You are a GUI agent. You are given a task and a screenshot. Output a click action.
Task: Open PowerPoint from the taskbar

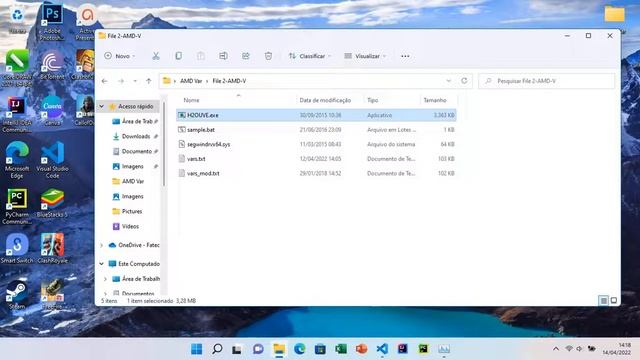point(361,349)
